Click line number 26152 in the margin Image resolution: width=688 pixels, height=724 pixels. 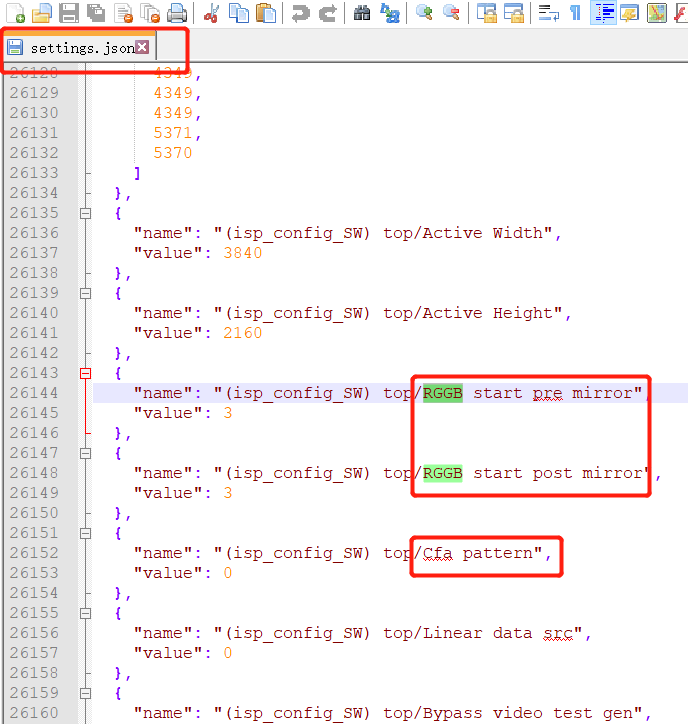[x=34, y=553]
